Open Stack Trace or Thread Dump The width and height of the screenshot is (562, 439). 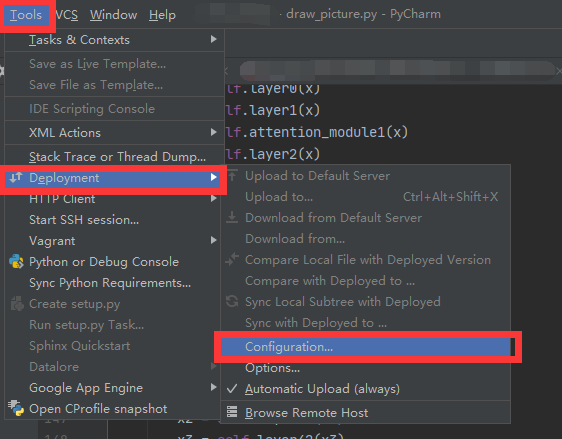tap(114, 157)
